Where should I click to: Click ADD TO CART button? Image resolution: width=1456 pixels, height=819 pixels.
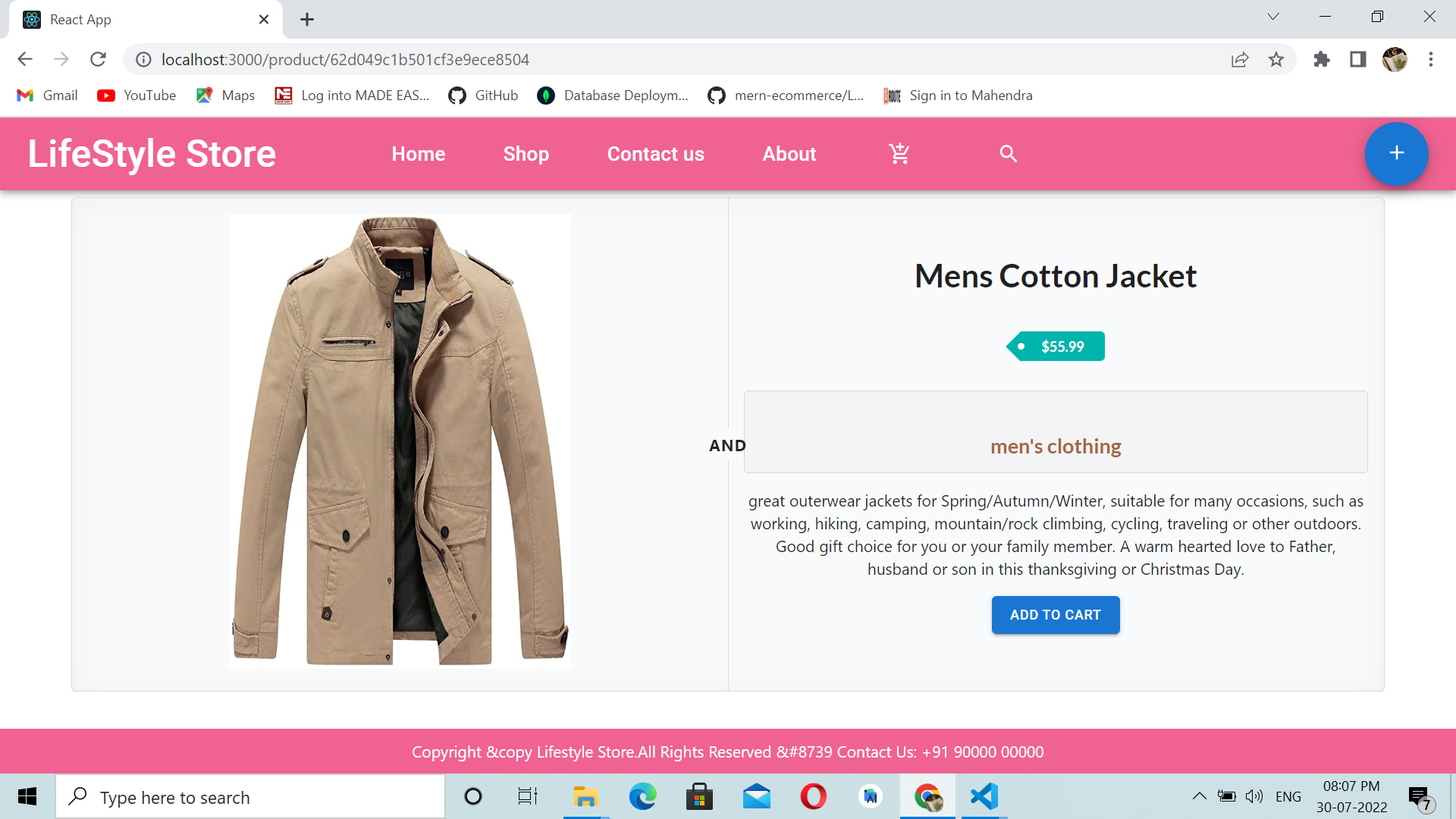(1055, 615)
